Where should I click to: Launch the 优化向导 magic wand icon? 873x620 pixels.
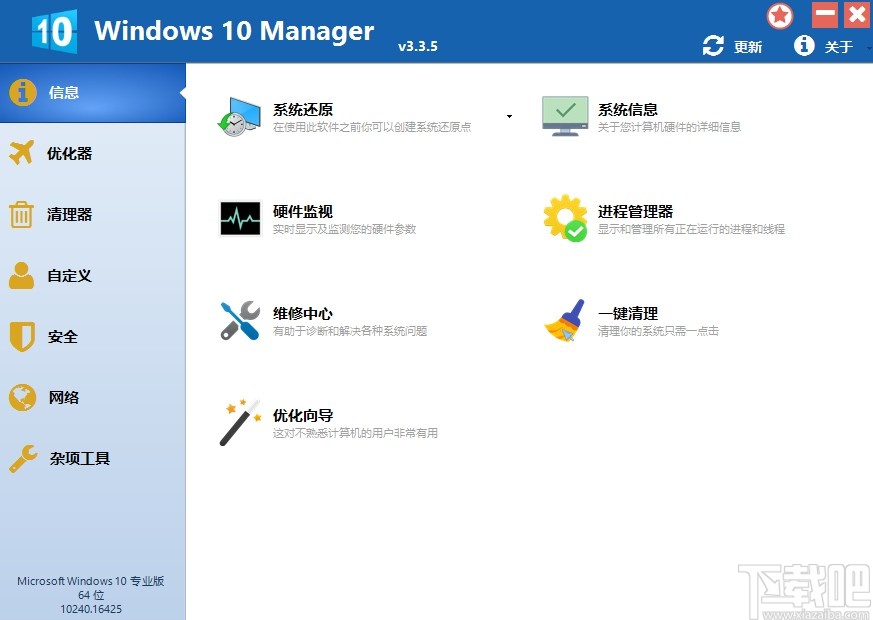[238, 423]
